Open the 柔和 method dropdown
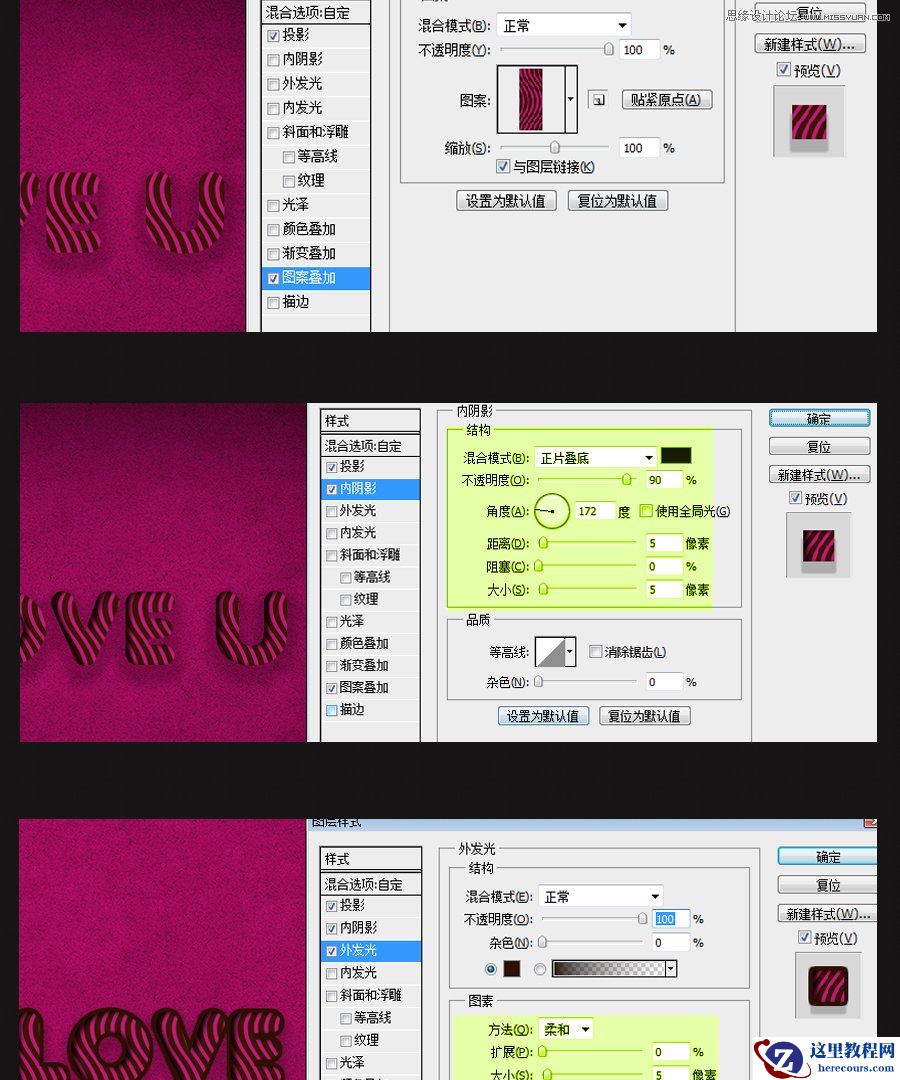Image resolution: width=900 pixels, height=1080 pixels. [565, 1029]
